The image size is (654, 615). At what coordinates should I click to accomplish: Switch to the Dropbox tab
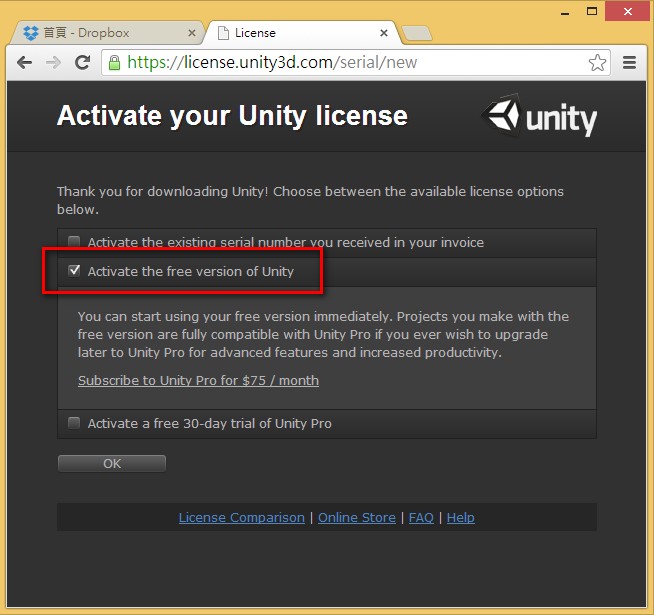point(107,33)
